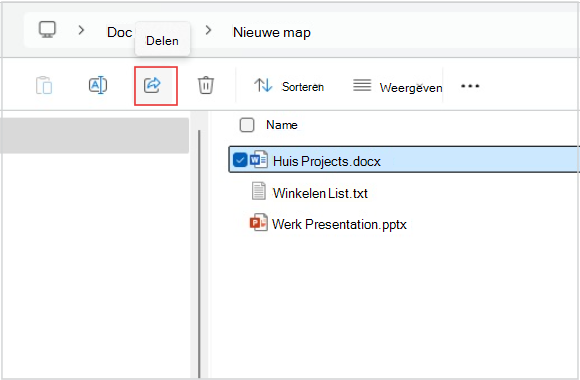Open the Sorteren sort menu

point(289,86)
